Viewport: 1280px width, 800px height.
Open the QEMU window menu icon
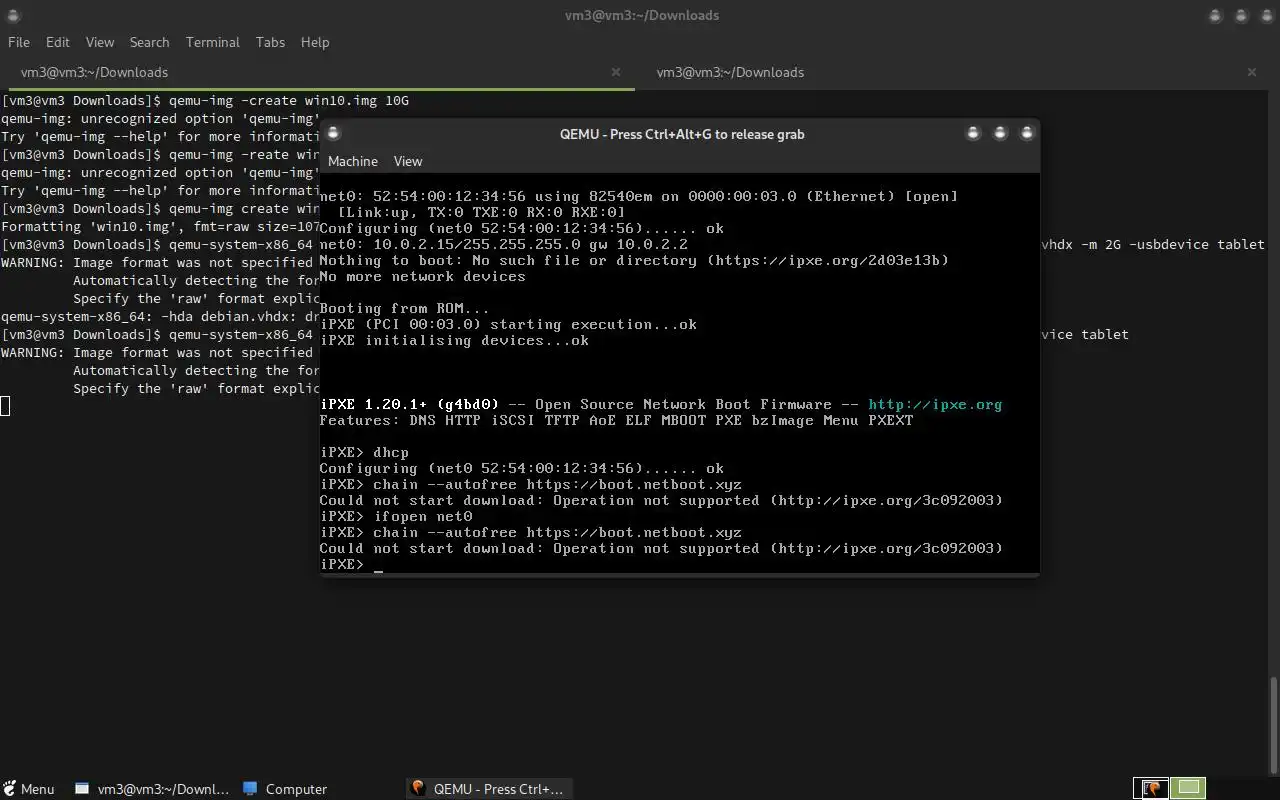pos(334,133)
